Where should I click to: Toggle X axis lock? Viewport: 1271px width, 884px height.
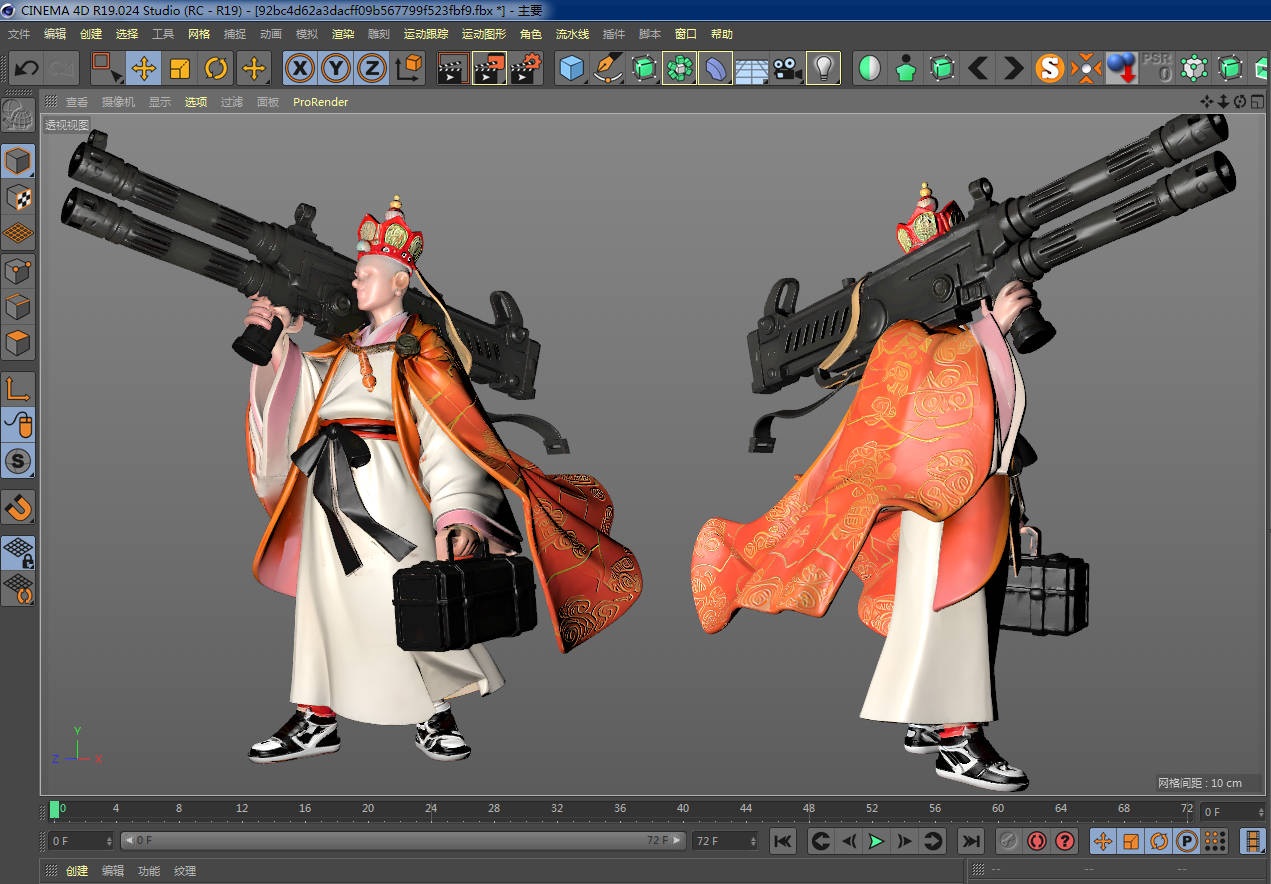tap(300, 69)
